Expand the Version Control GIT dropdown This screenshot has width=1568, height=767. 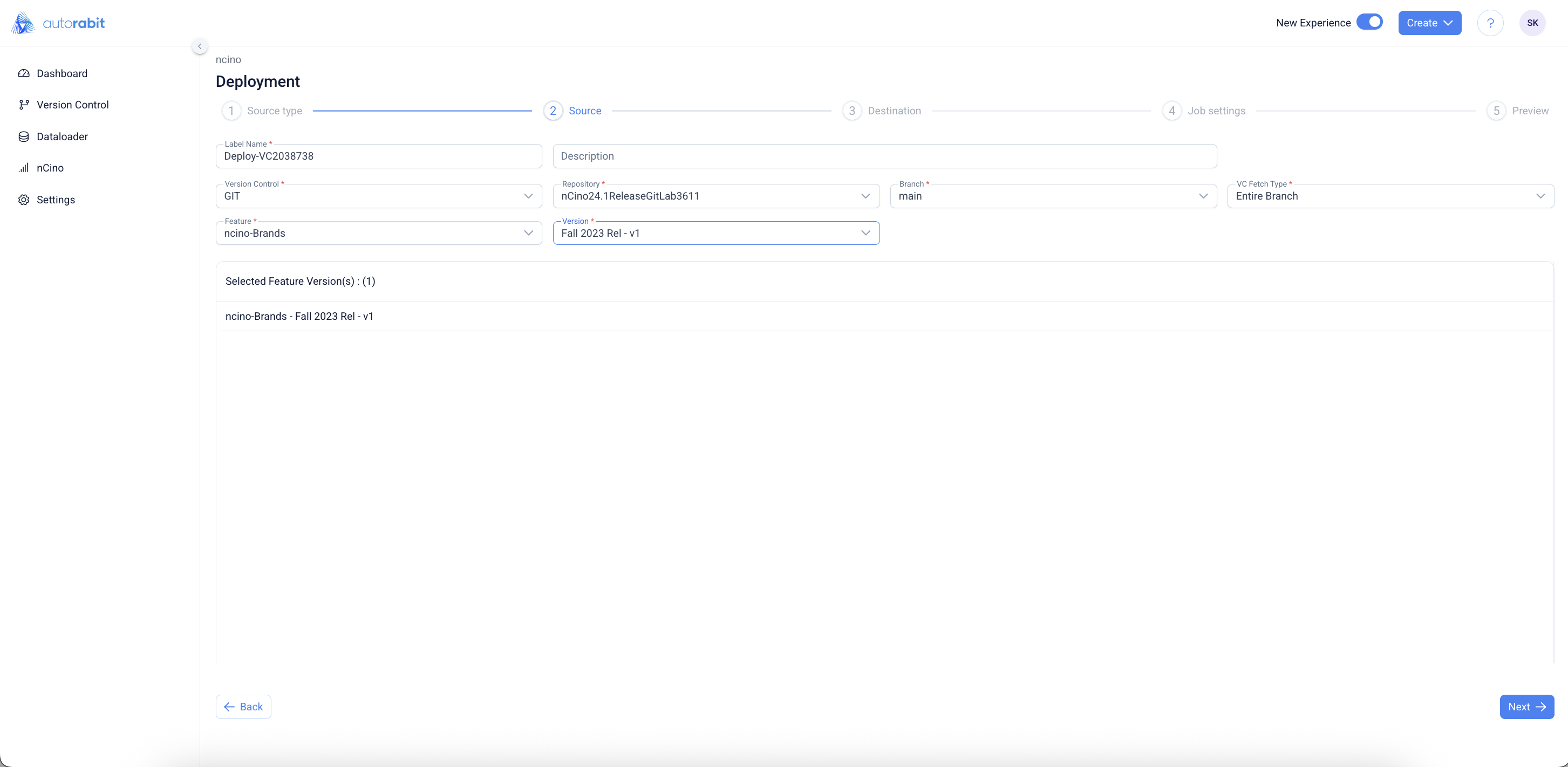pos(379,196)
